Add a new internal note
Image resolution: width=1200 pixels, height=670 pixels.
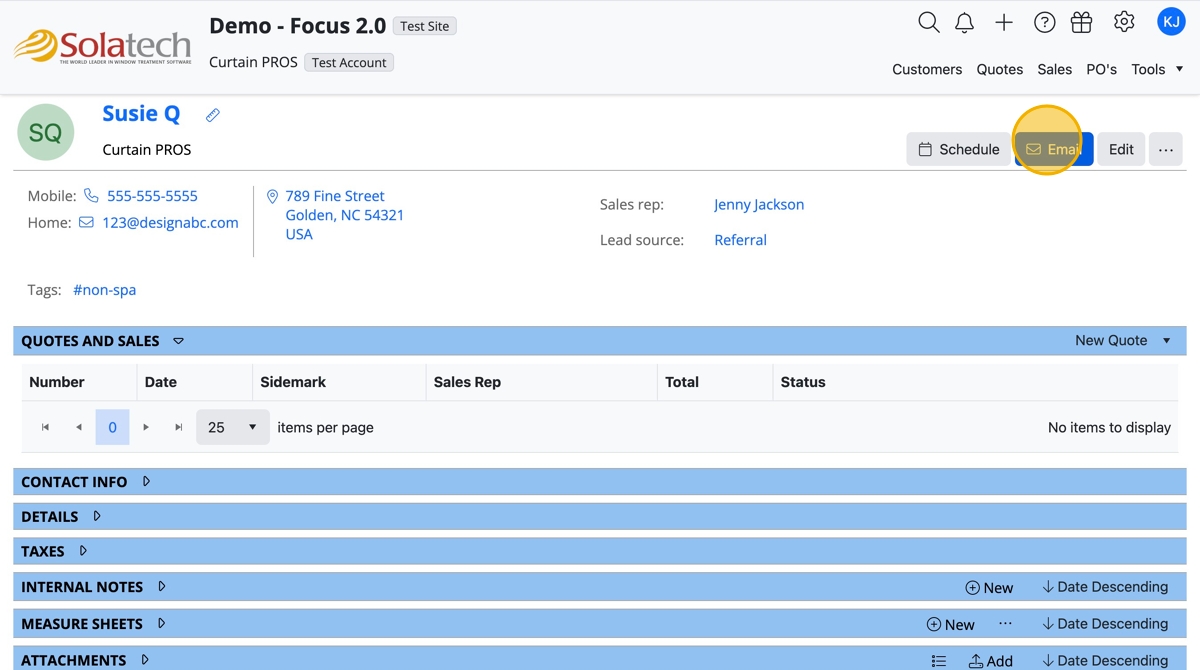click(988, 588)
